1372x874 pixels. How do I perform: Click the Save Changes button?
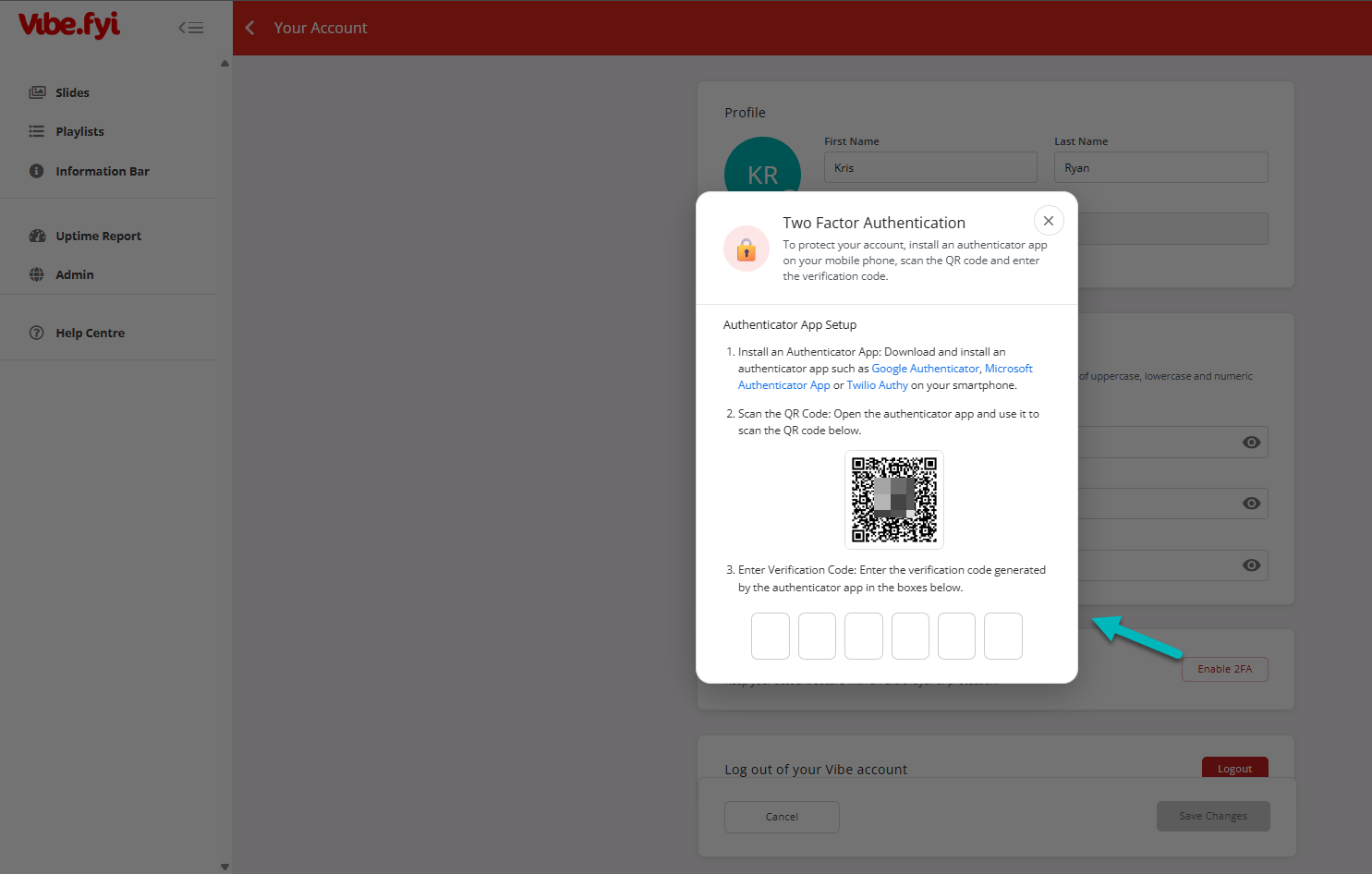[x=1213, y=816]
